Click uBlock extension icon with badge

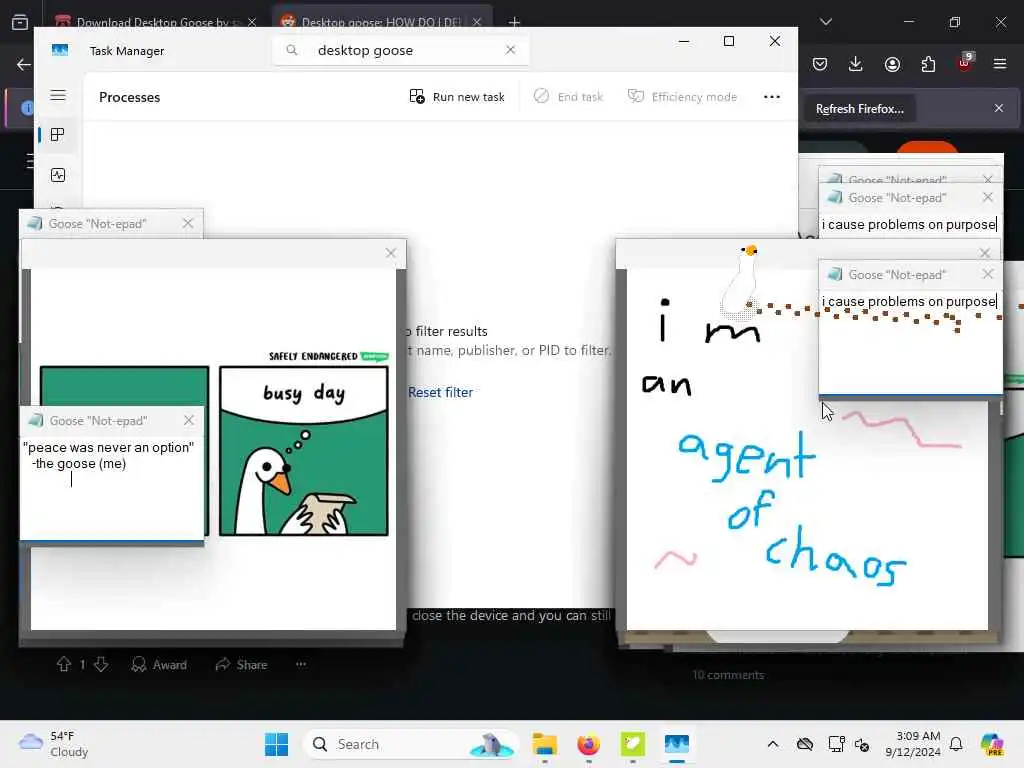[965, 63]
